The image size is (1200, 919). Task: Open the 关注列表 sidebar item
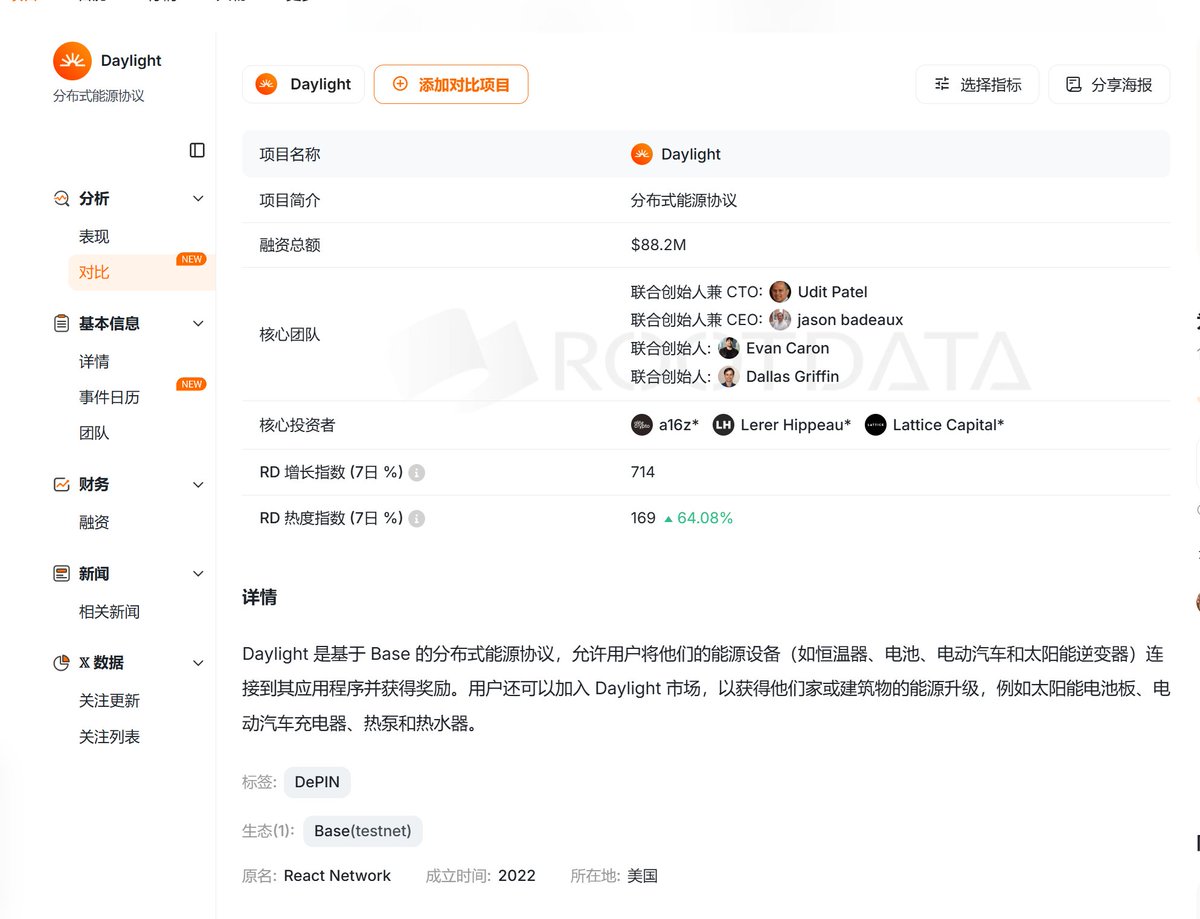(x=109, y=736)
